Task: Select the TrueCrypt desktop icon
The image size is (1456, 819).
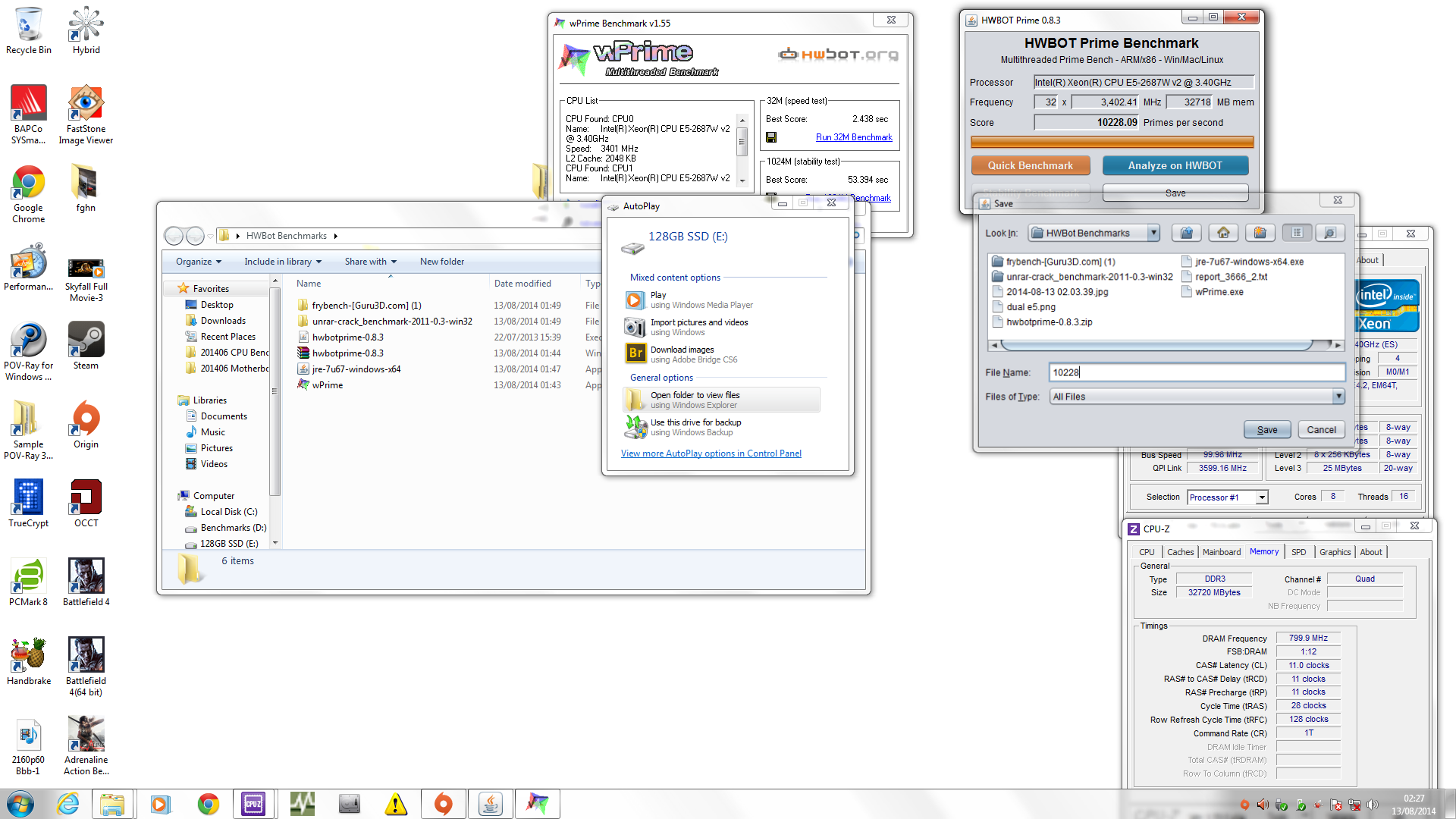Action: tap(29, 504)
